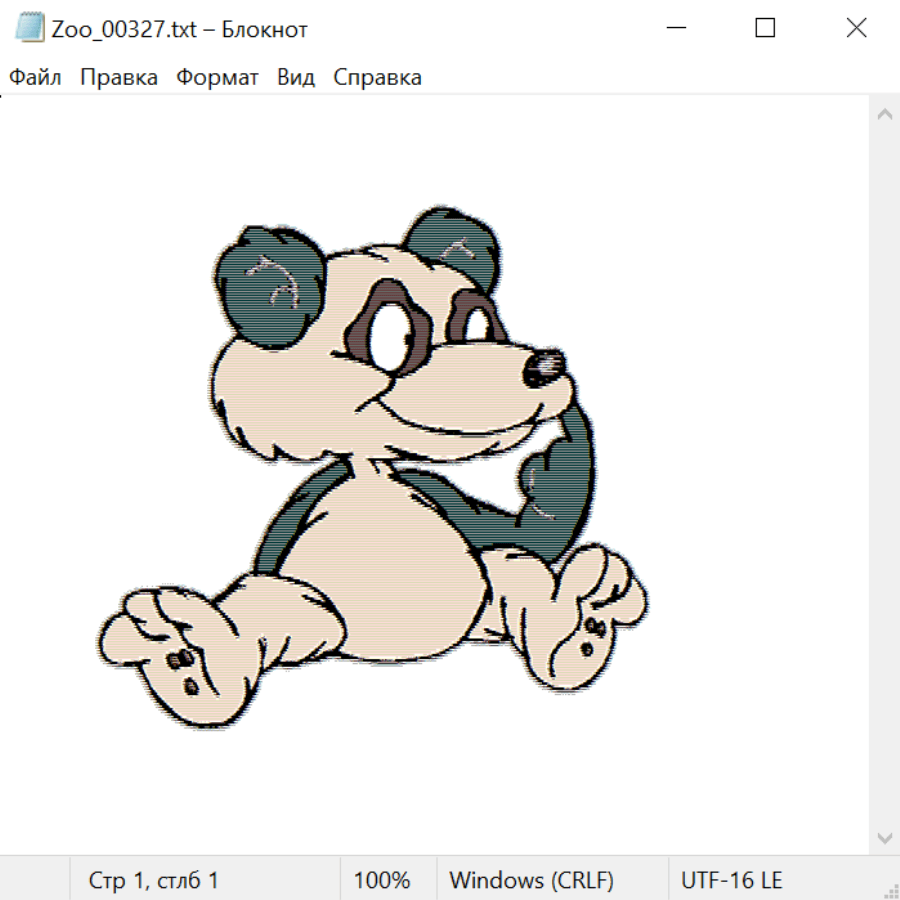Image resolution: width=900 pixels, height=900 pixels.
Task: Open the Правка menu
Action: pyautogui.click(x=119, y=78)
